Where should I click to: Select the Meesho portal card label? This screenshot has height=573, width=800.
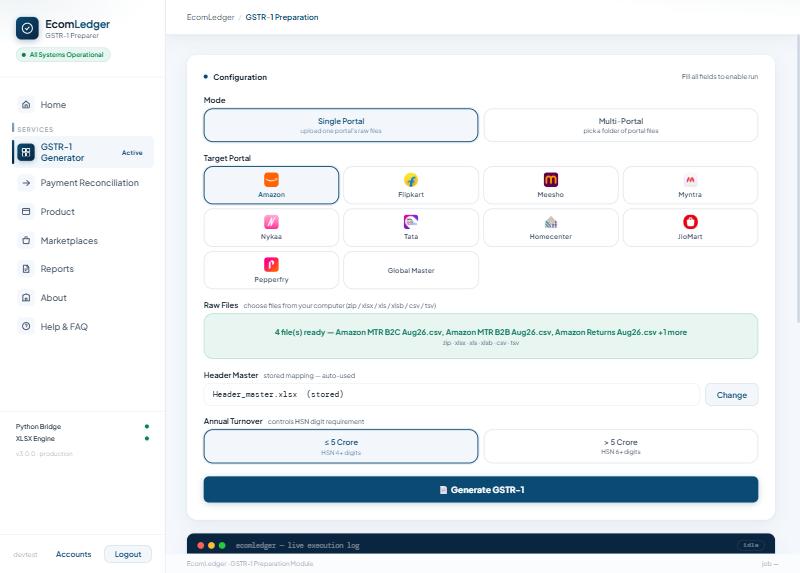click(551, 194)
